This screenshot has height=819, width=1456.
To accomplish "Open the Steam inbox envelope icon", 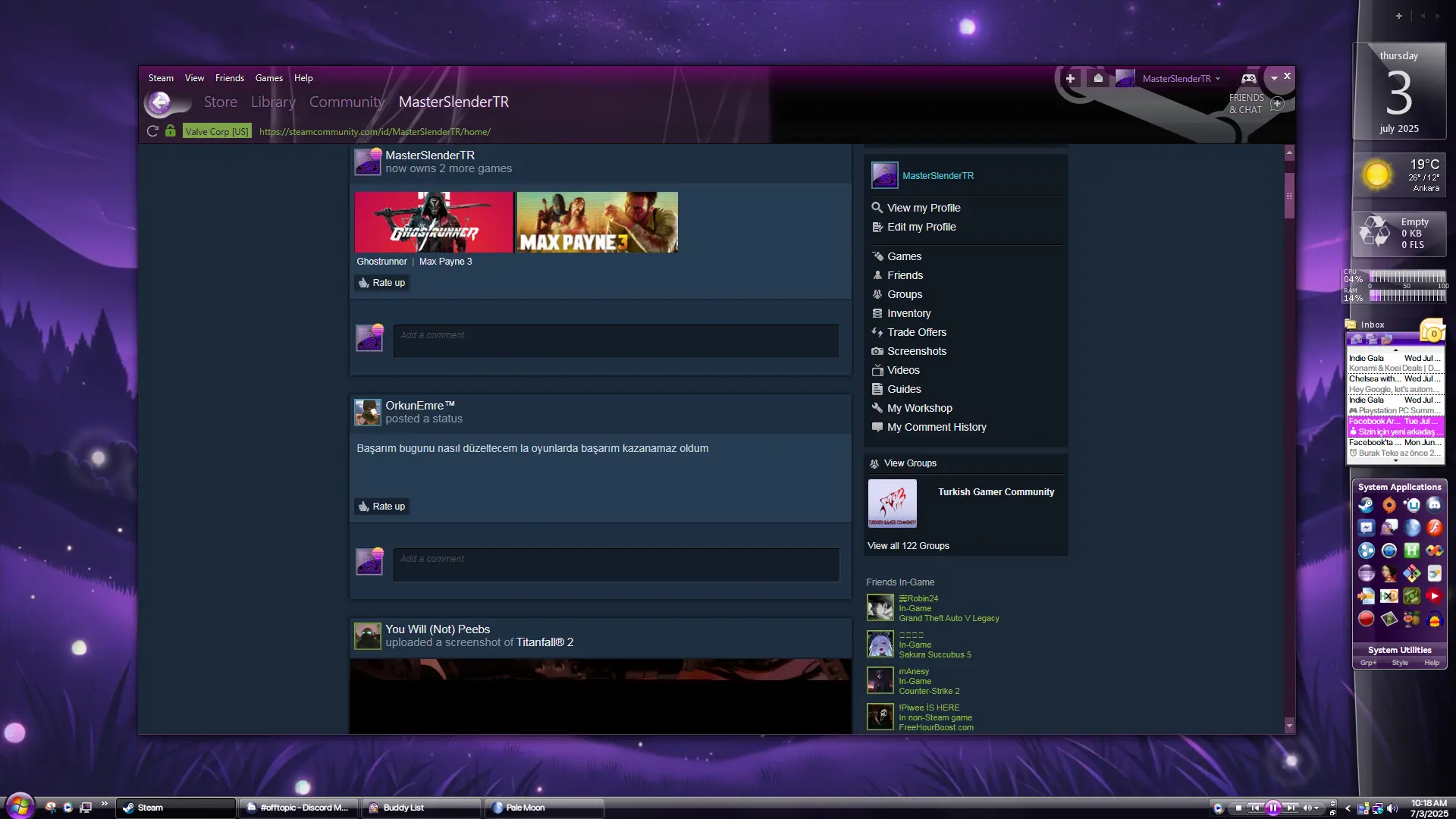I will [x=1098, y=78].
